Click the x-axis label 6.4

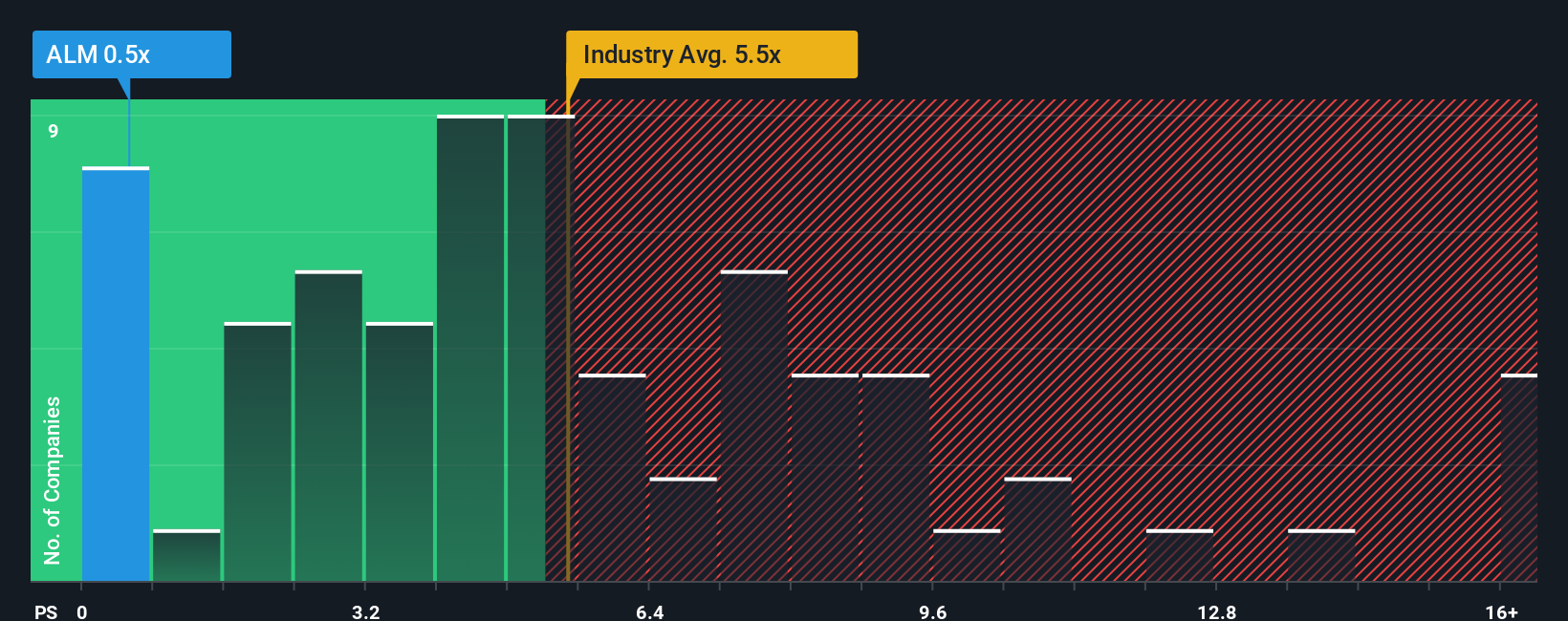coord(649,611)
